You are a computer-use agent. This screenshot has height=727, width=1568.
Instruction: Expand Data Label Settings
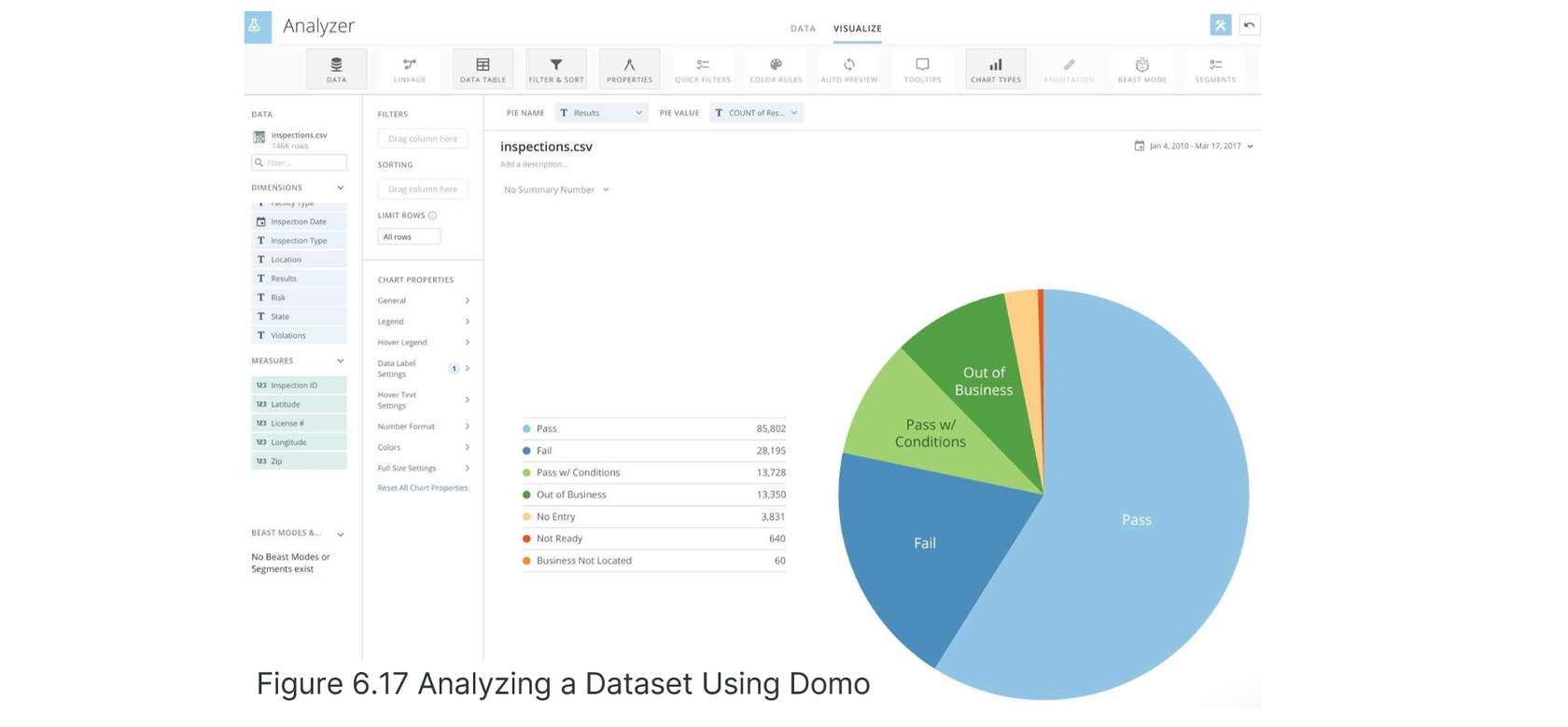pyautogui.click(x=424, y=369)
